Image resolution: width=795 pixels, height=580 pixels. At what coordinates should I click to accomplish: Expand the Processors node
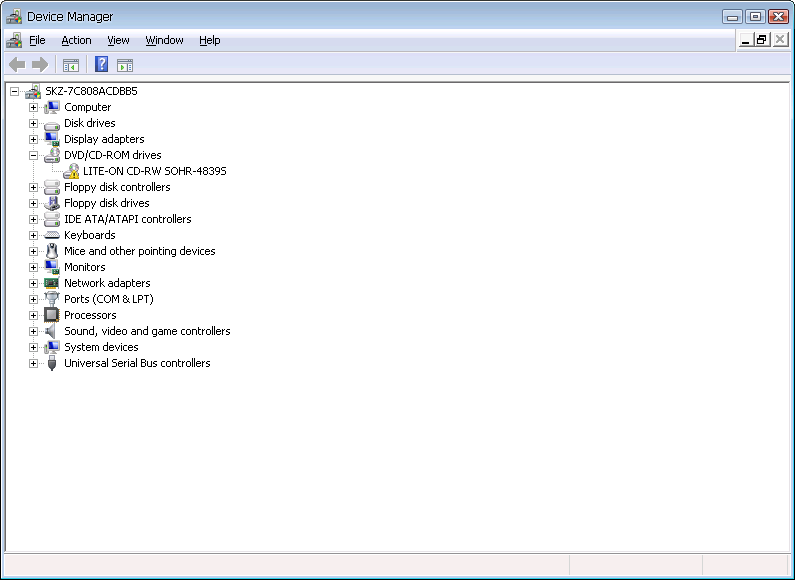click(33, 315)
